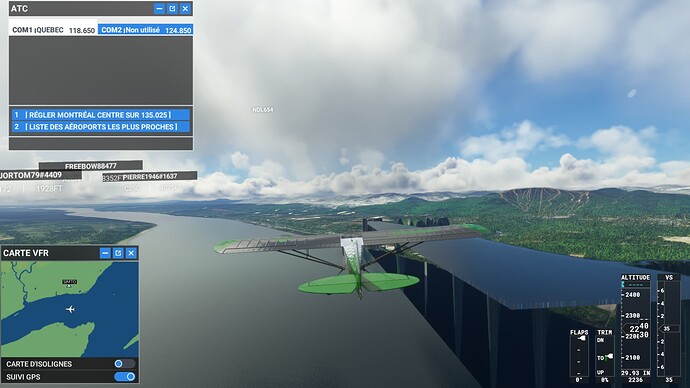Click the ATC message log area
Viewport: 690px width, 388px height.
tap(101, 70)
